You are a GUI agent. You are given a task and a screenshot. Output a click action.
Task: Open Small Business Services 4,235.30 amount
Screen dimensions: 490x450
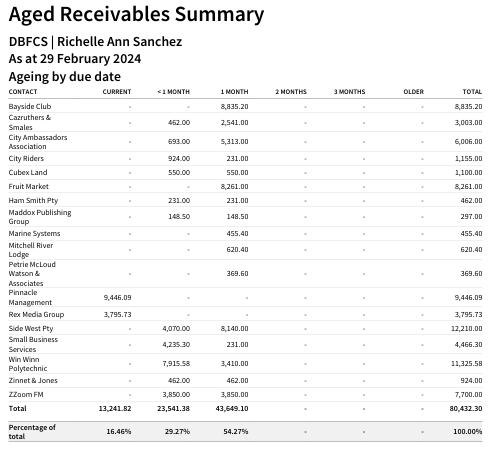click(176, 344)
